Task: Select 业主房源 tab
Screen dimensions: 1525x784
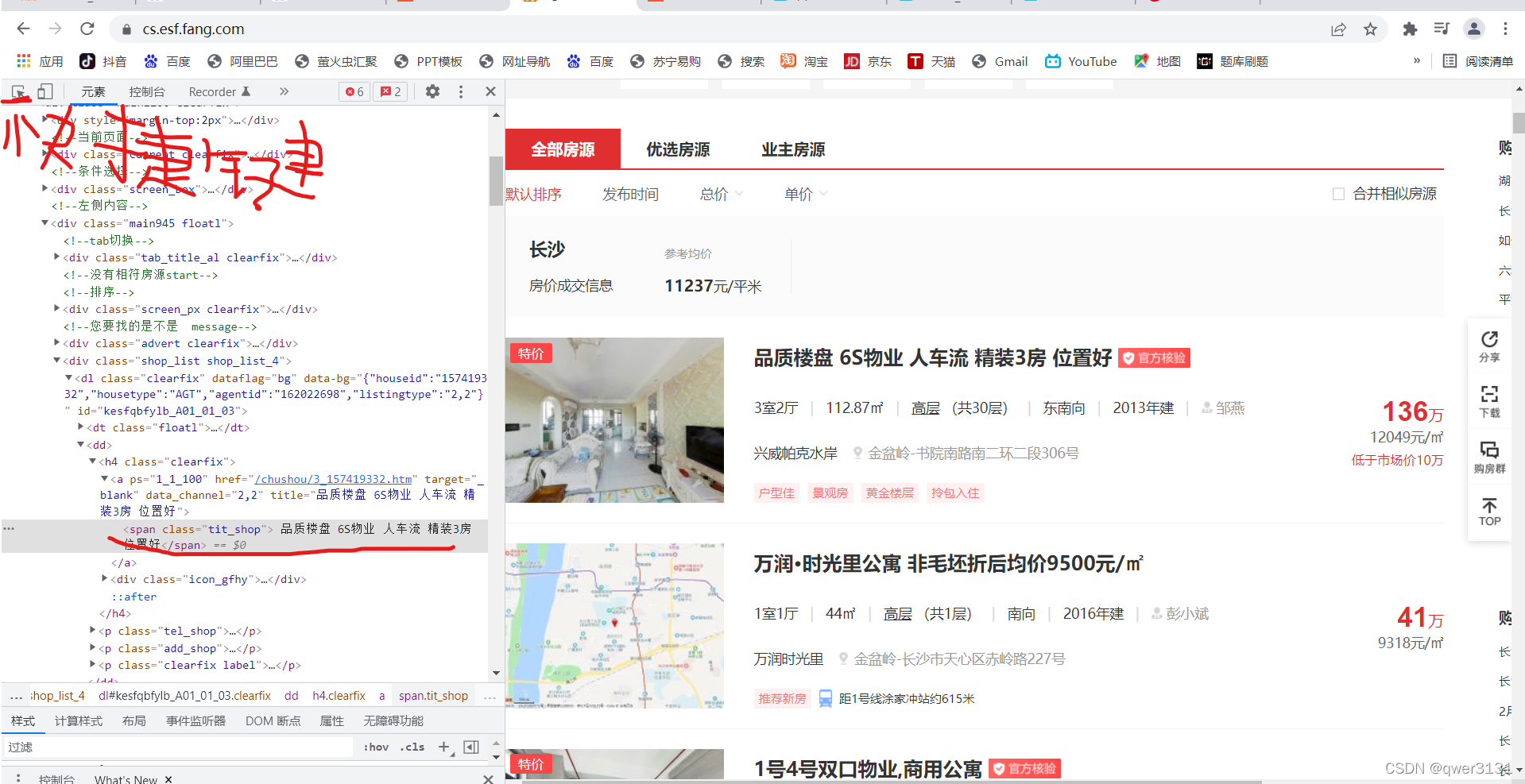Action: 793,149
